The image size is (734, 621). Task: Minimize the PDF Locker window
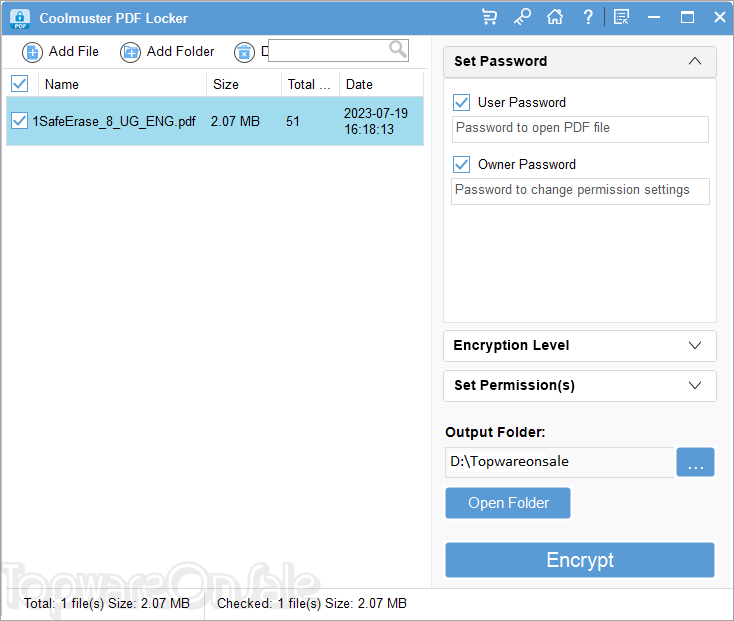(x=654, y=18)
